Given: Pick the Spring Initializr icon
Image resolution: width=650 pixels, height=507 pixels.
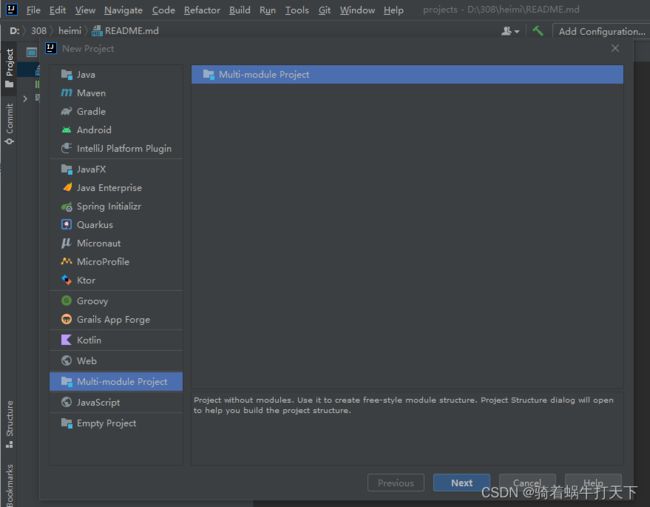Looking at the screenshot, I should [x=66, y=206].
